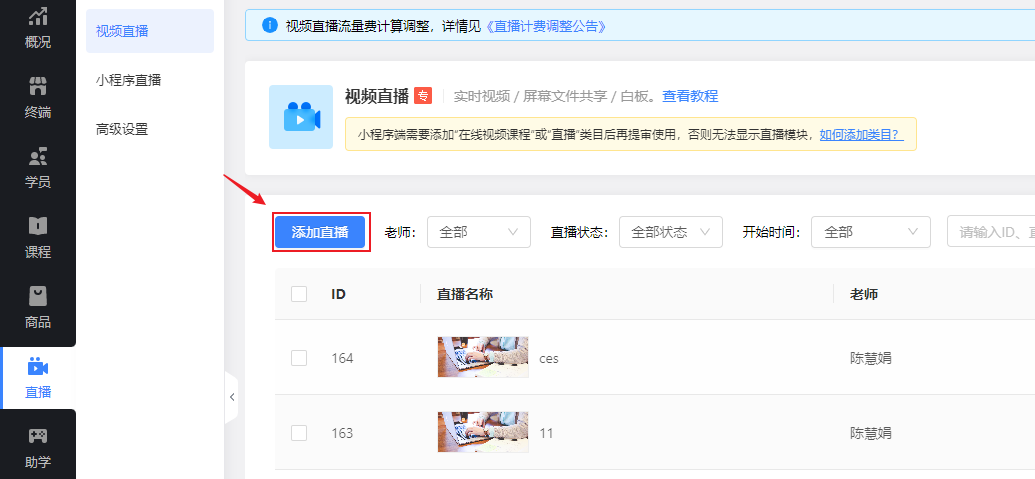Click the info icon in the notice banner
This screenshot has width=1035, height=479.
(269, 25)
